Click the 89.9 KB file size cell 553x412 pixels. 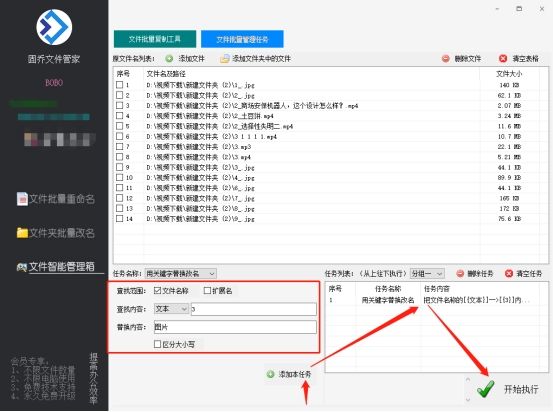tap(509, 177)
